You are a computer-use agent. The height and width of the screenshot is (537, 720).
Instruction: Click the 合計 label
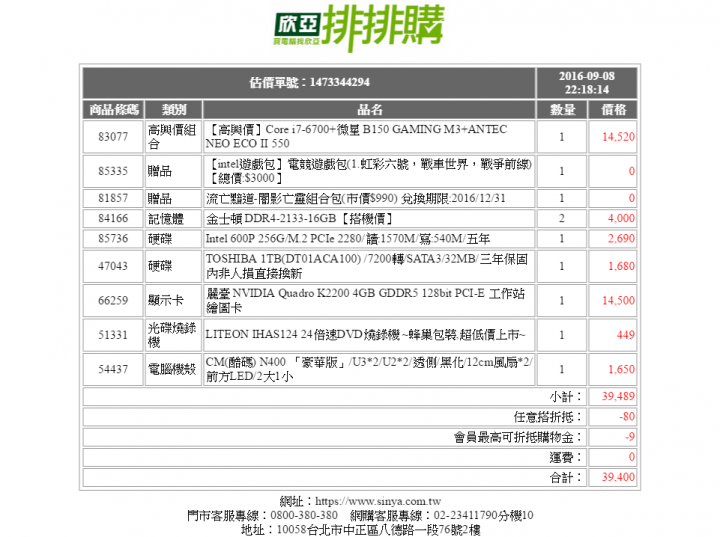[x=566, y=478]
